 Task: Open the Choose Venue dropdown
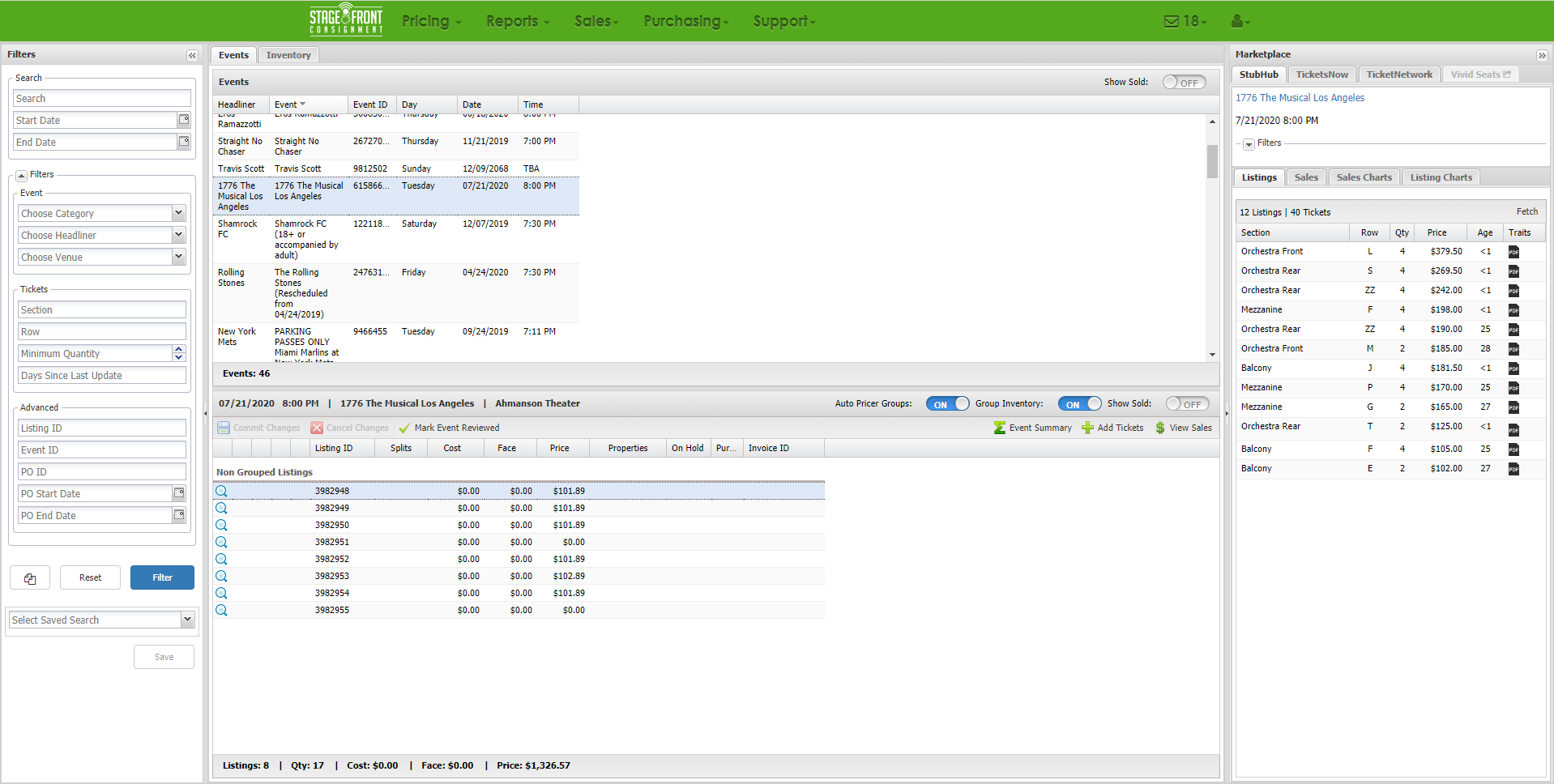coord(179,257)
